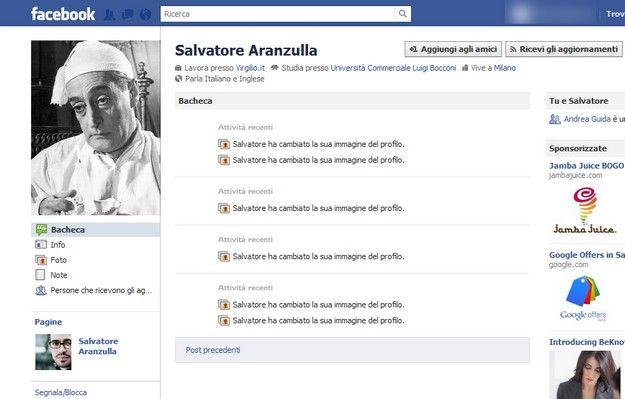Click Aggiungi agli amici button
The image size is (625, 399).
click(453, 49)
